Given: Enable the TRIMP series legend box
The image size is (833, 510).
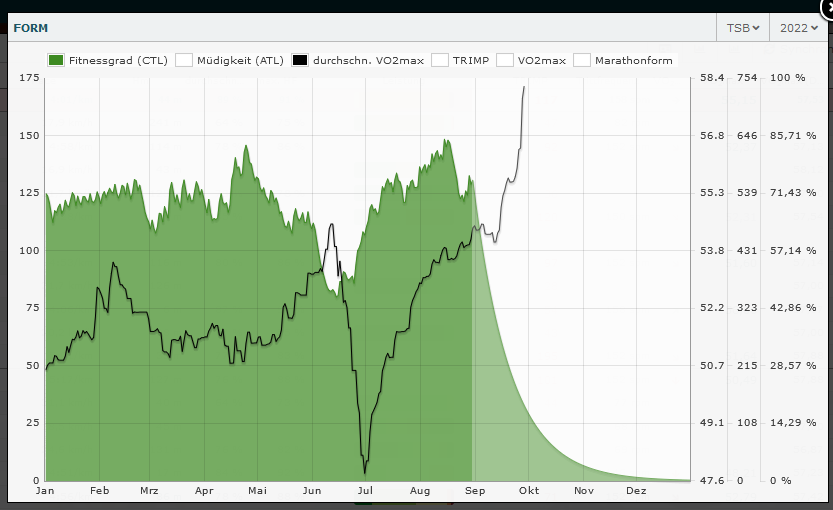Looking at the screenshot, I should click(439, 60).
